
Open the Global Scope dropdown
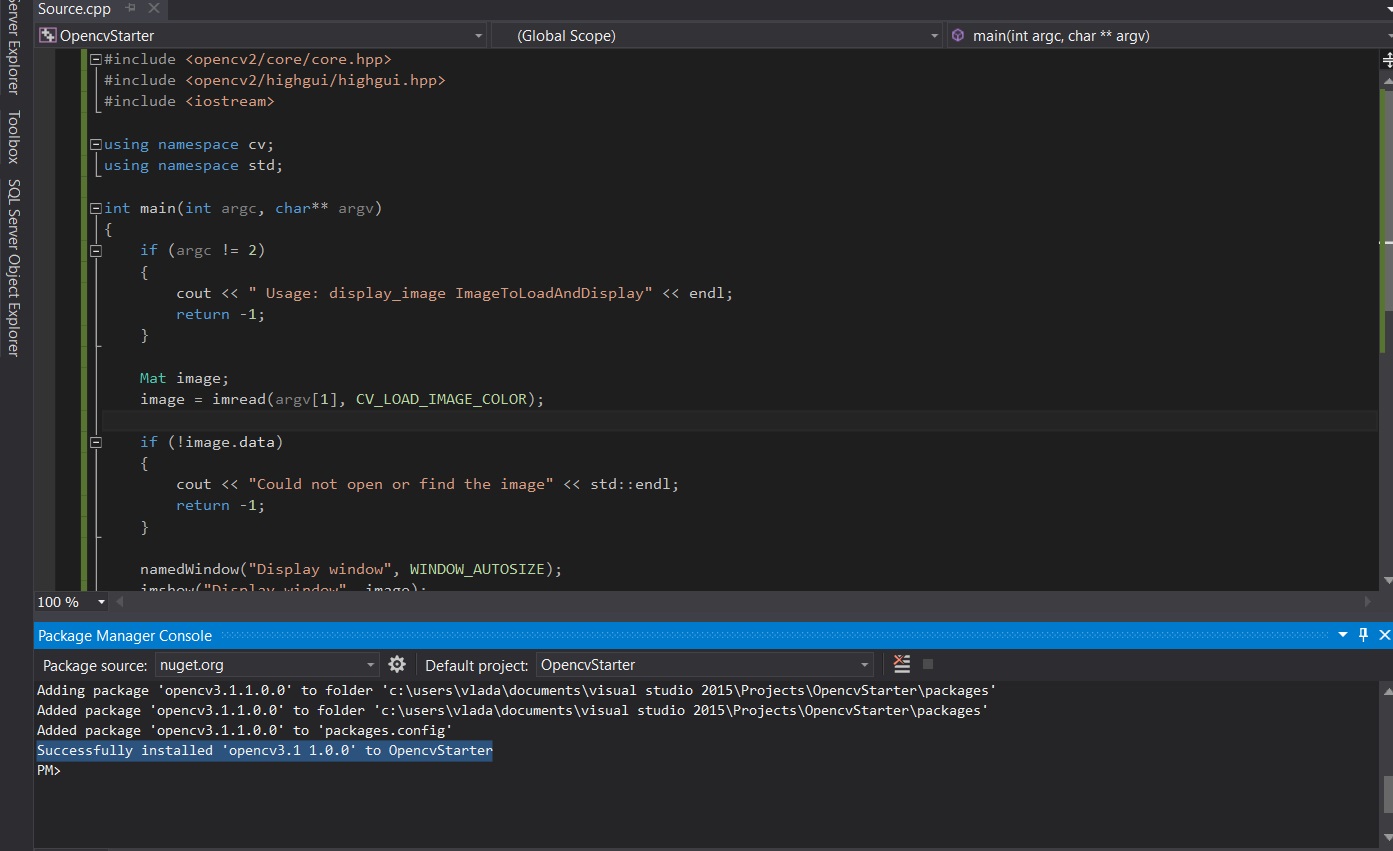pos(933,35)
